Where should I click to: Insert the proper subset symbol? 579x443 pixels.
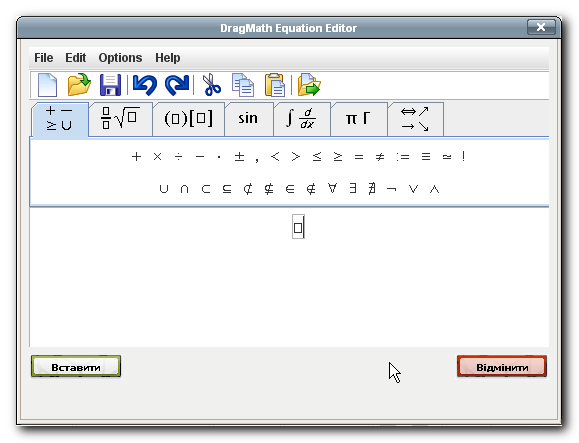click(x=206, y=189)
